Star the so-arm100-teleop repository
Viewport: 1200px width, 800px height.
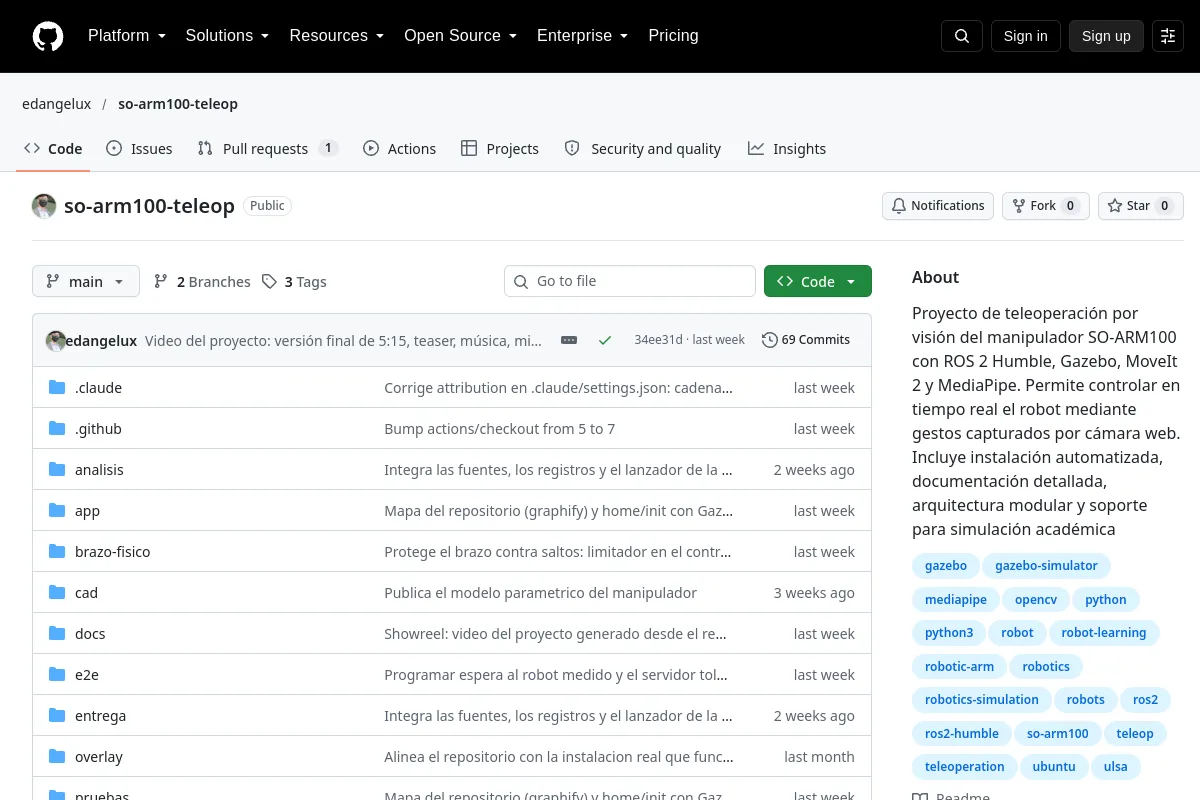(1141, 206)
